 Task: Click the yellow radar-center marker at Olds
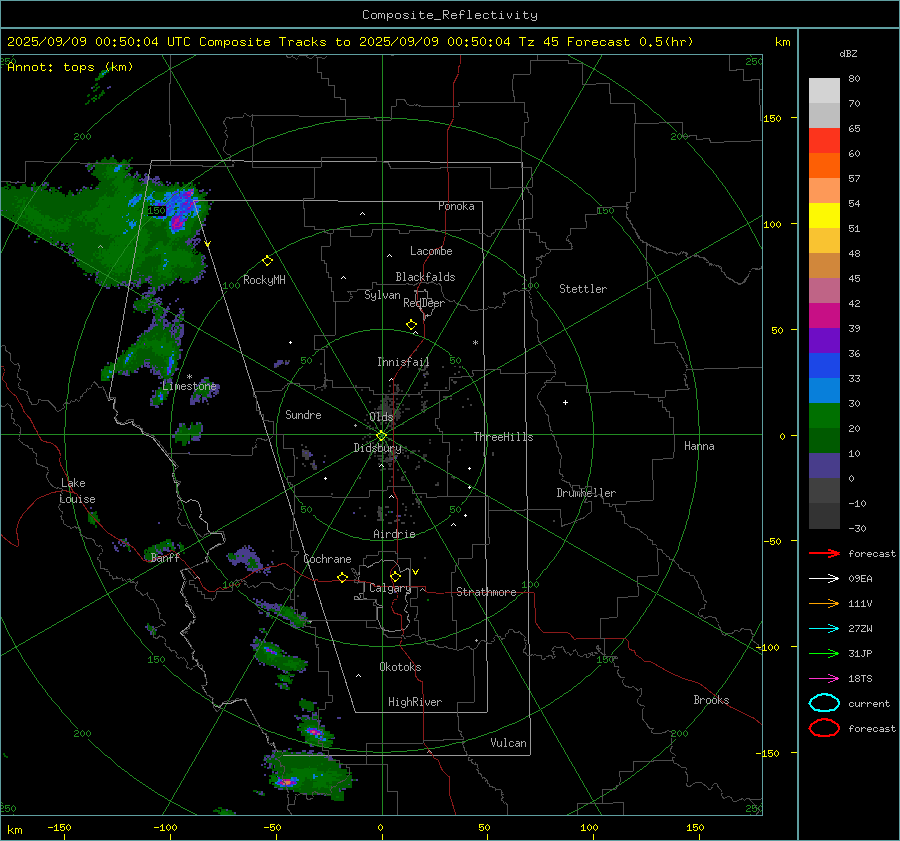tap(381, 436)
